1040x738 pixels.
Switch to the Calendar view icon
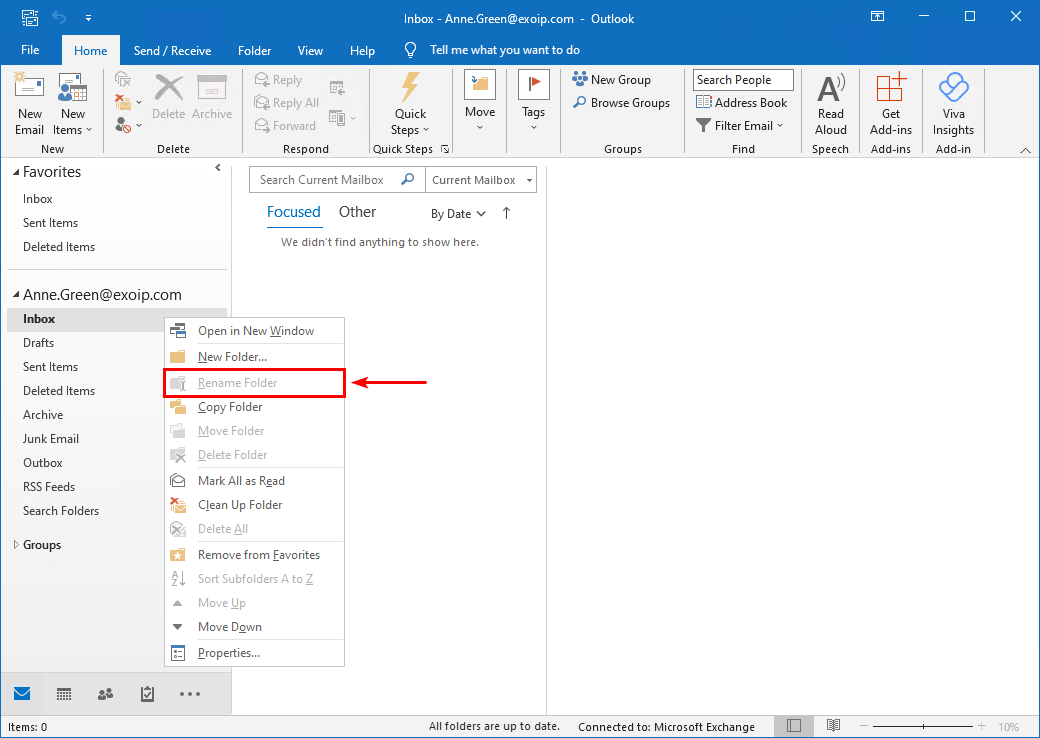click(x=63, y=693)
